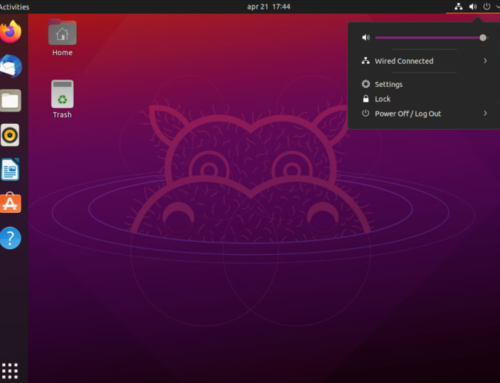Select Wired Connected menu entry

pyautogui.click(x=424, y=61)
